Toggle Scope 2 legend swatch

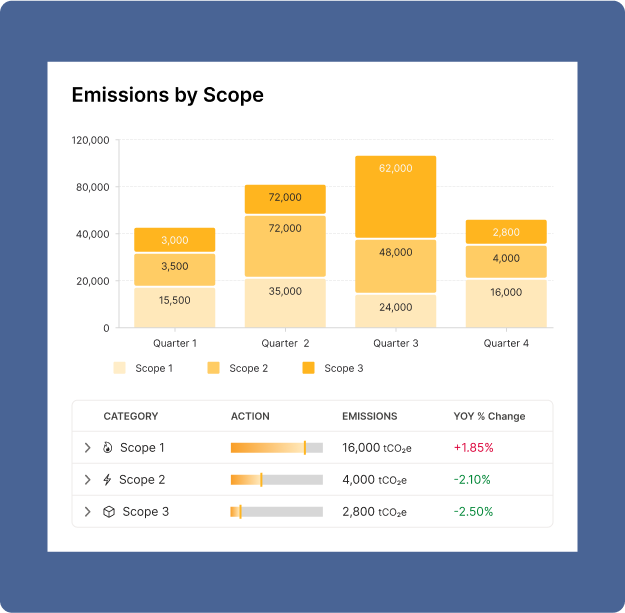[213, 368]
